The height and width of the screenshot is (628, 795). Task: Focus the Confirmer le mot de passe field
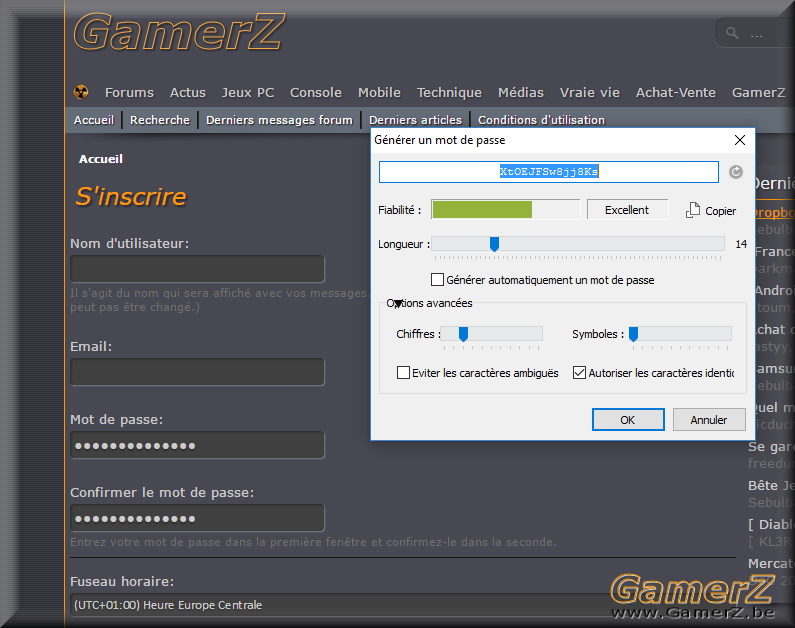click(197, 518)
